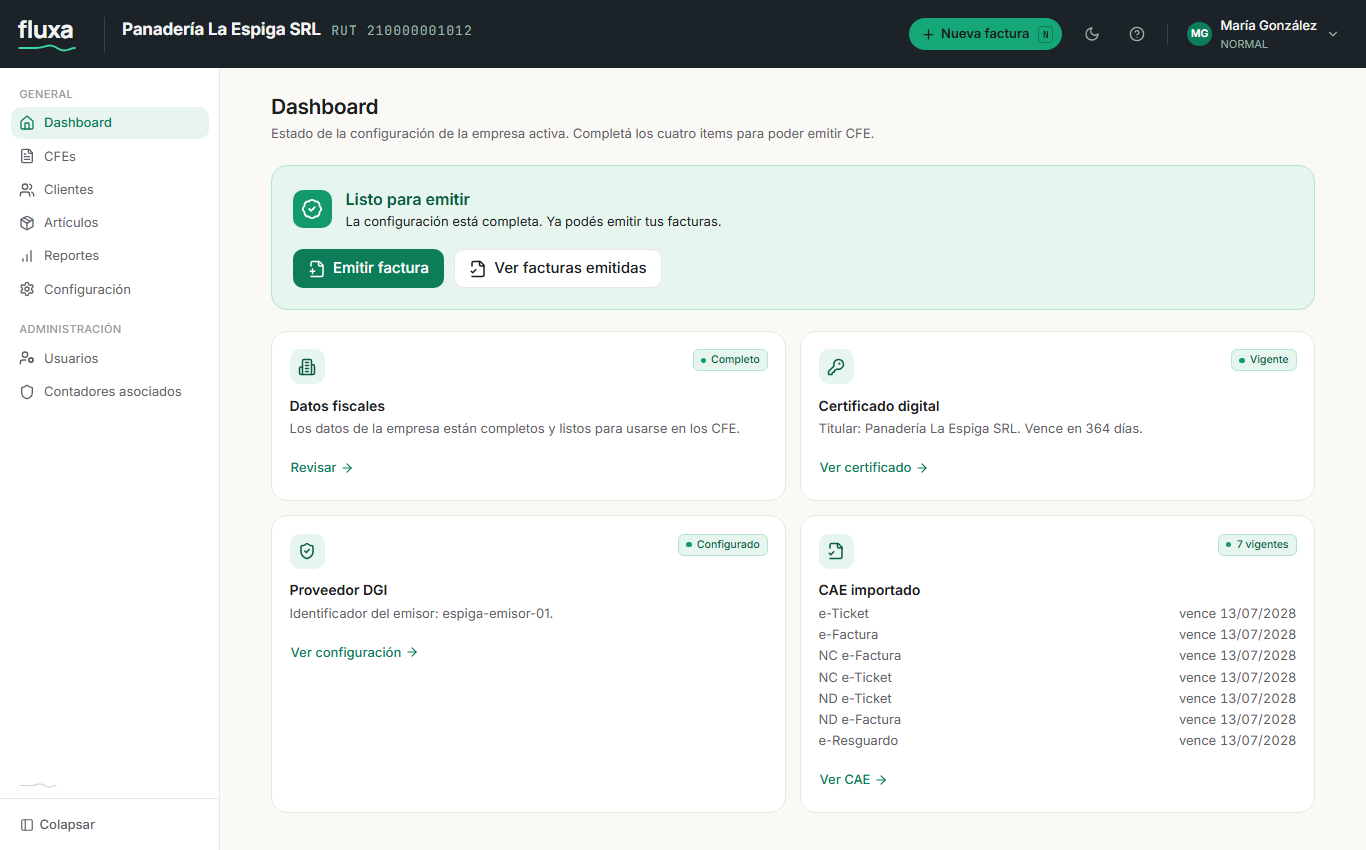Viewport: 1366px width, 850px height.
Task: Click the Panadería La Espiga SRL company name
Action: tap(221, 30)
